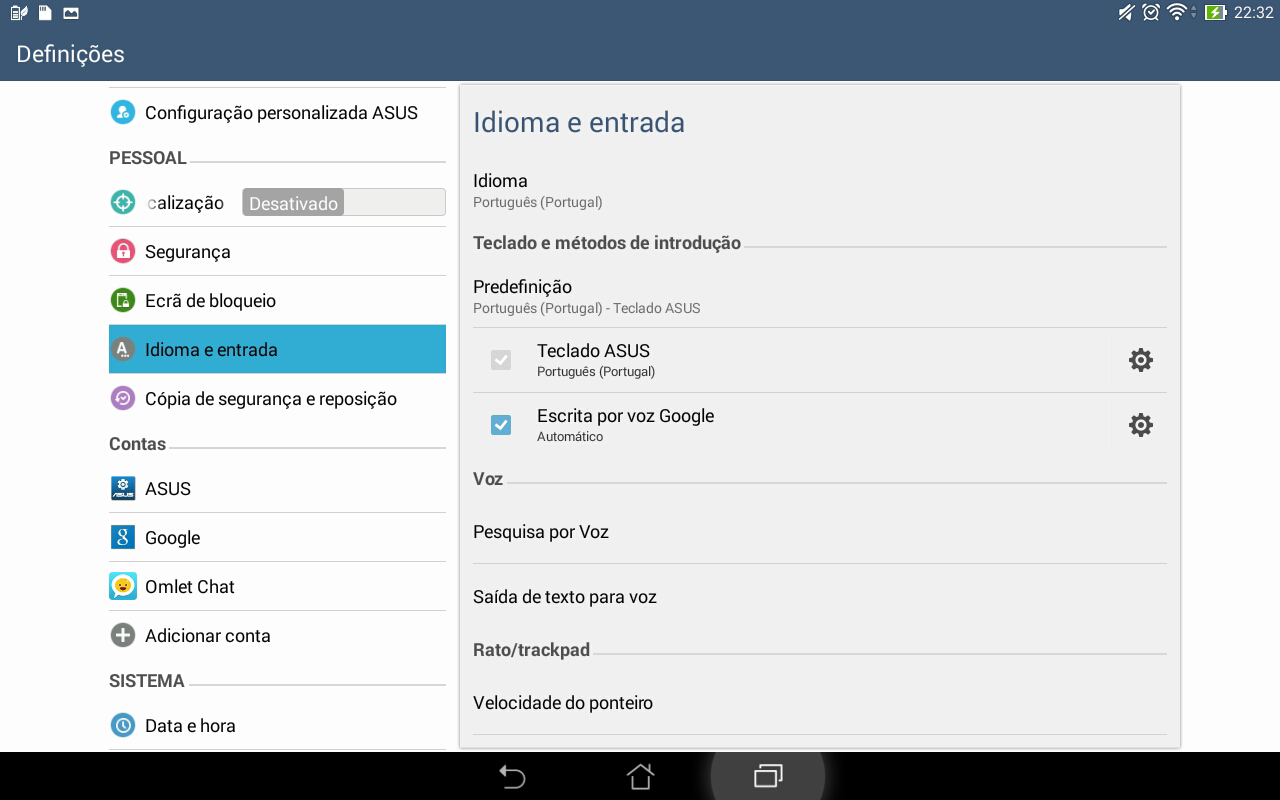Screen dimensions: 1280x800
Task: Tap the location target icon
Action: [x=122, y=202]
